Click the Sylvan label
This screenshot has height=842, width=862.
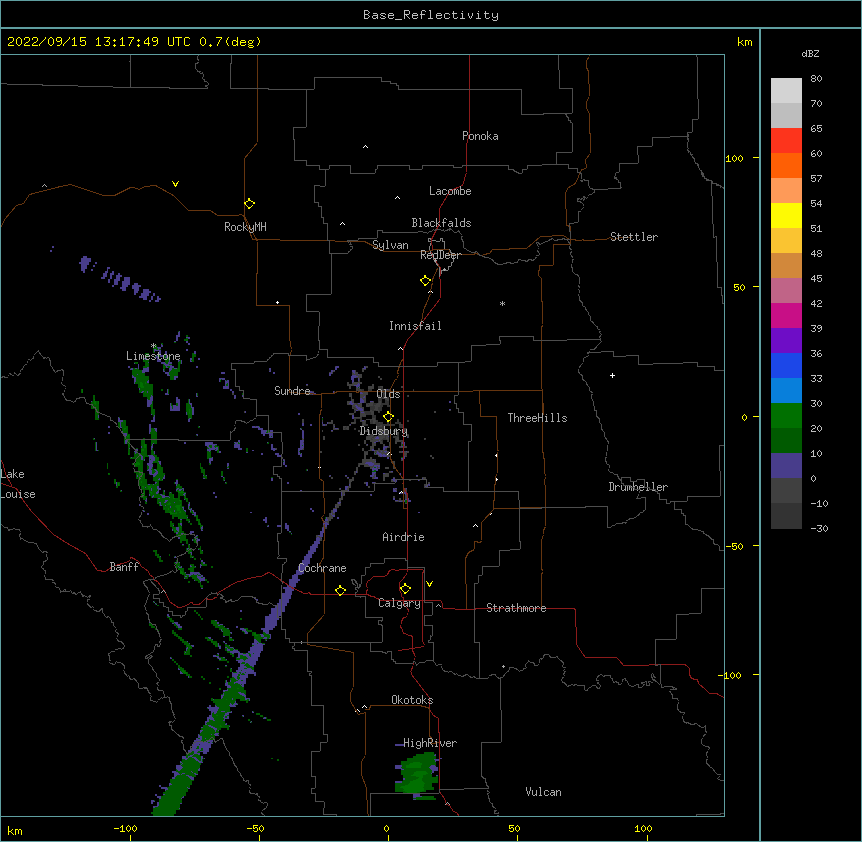tap(390, 245)
